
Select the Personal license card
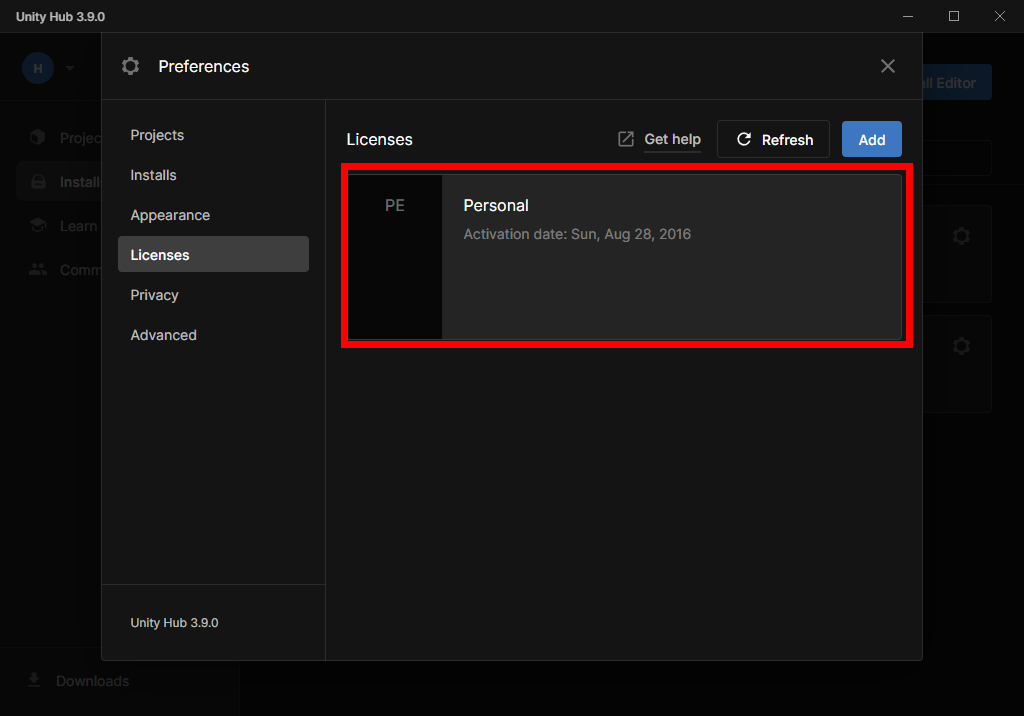[x=624, y=256]
